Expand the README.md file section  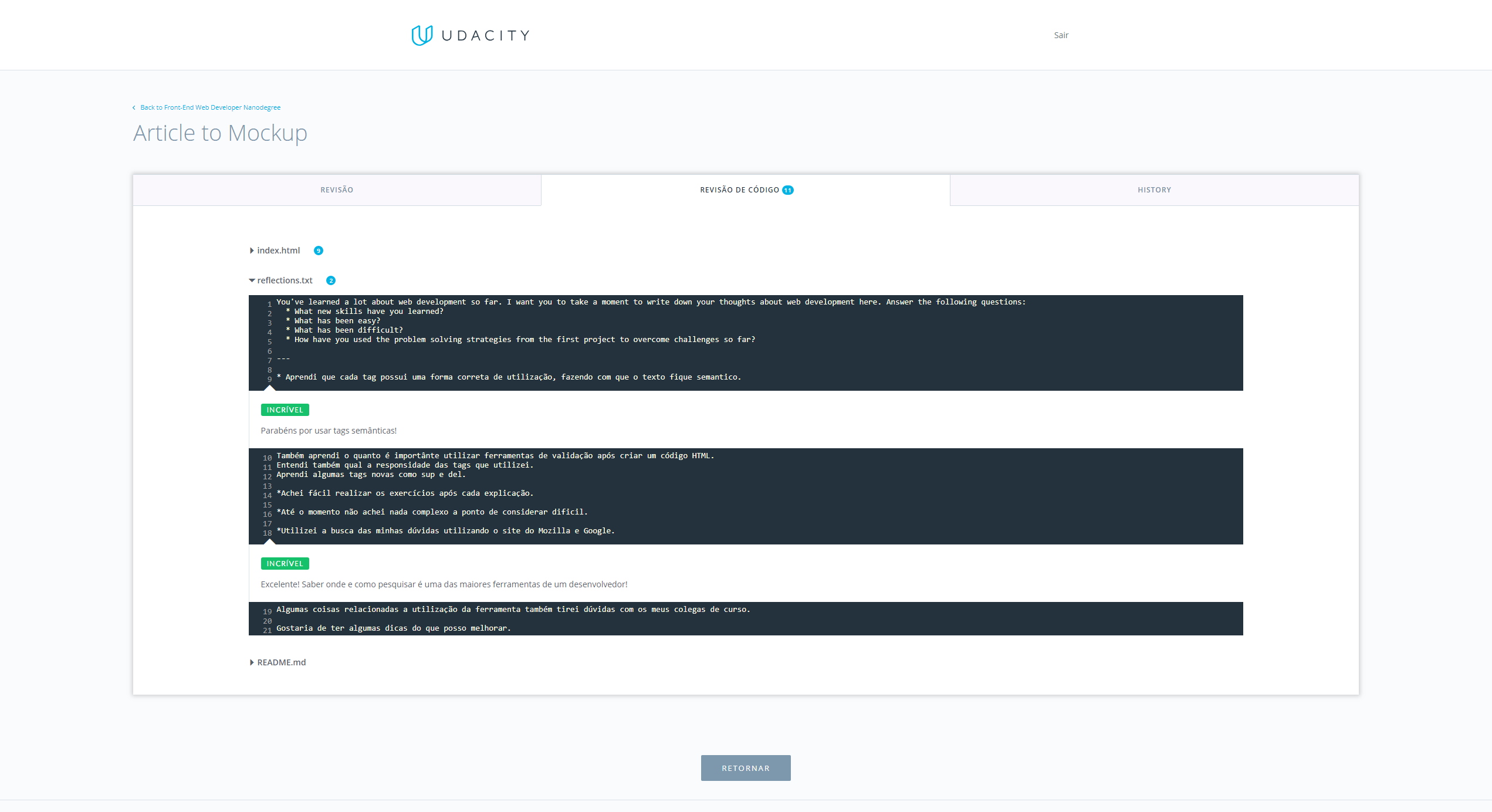281,662
